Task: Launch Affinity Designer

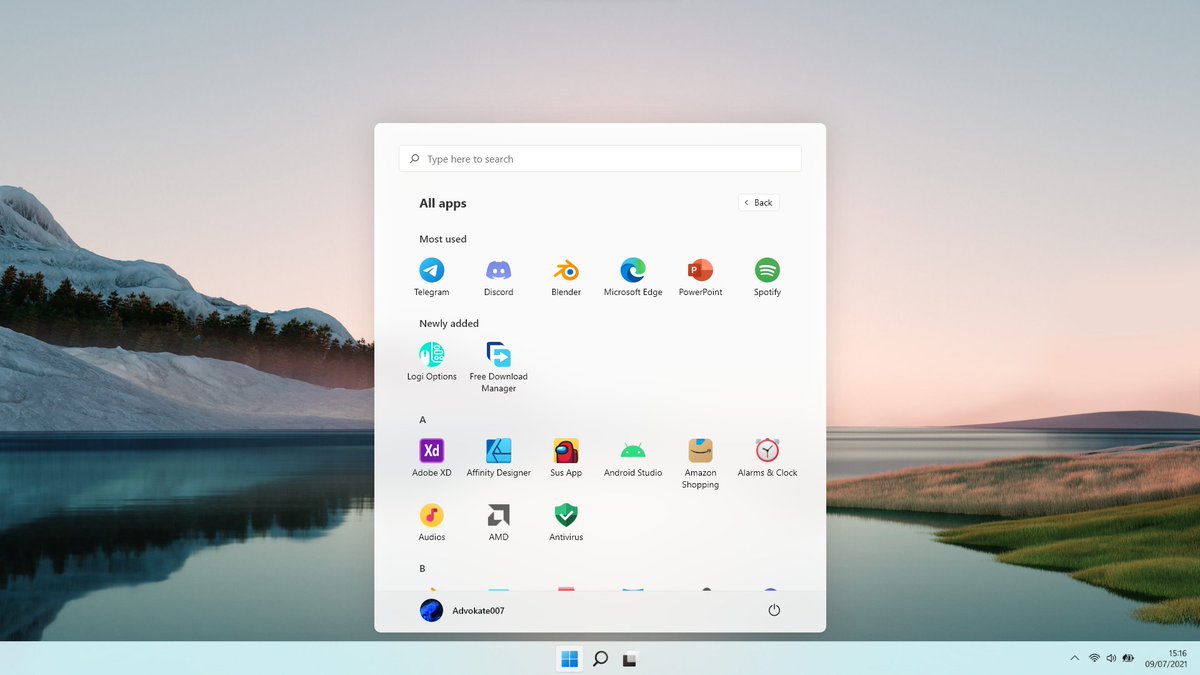Action: coord(498,458)
